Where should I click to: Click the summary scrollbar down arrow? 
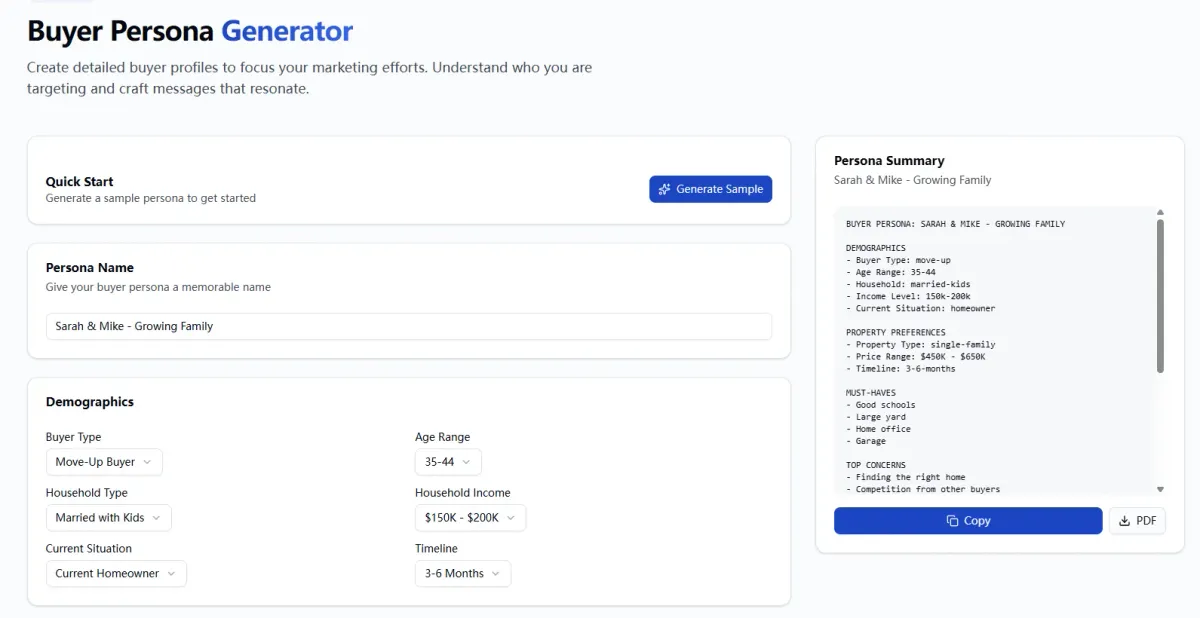click(1160, 489)
